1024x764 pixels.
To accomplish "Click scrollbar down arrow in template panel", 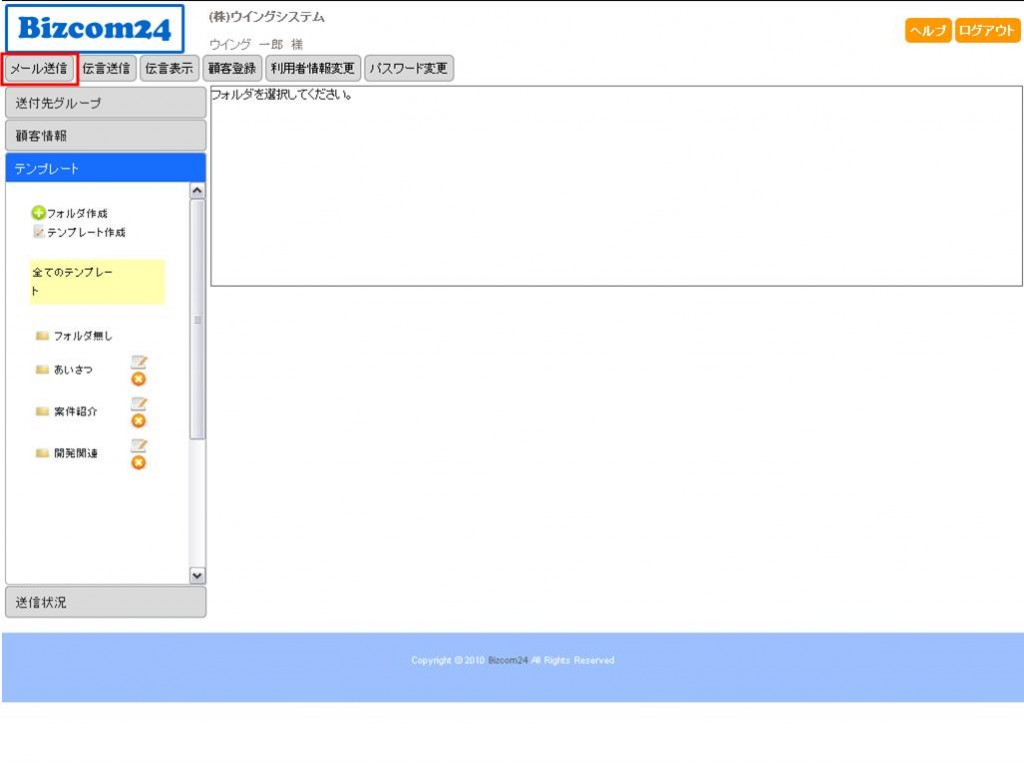I will (x=197, y=576).
